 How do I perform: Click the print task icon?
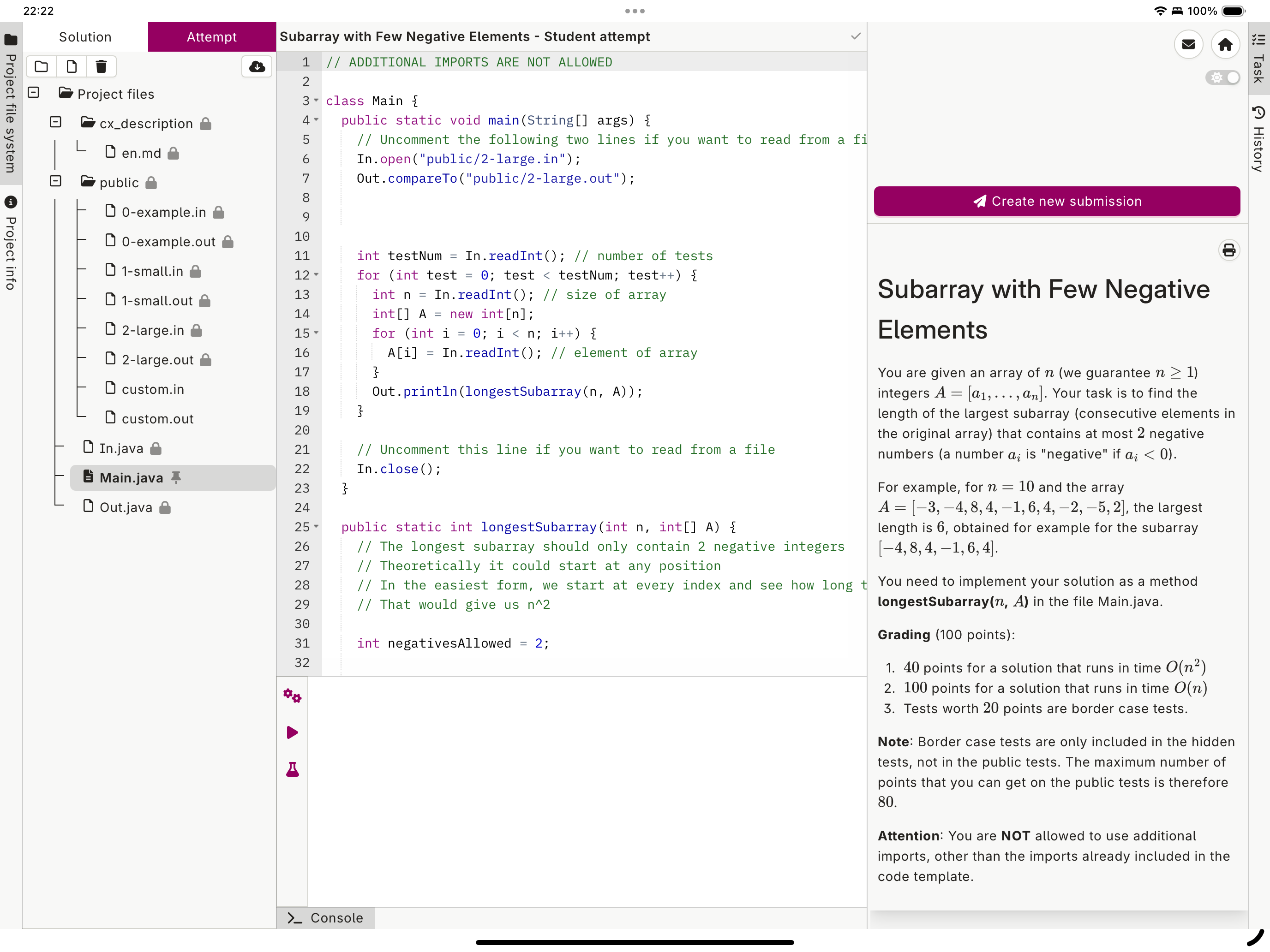click(x=1228, y=250)
